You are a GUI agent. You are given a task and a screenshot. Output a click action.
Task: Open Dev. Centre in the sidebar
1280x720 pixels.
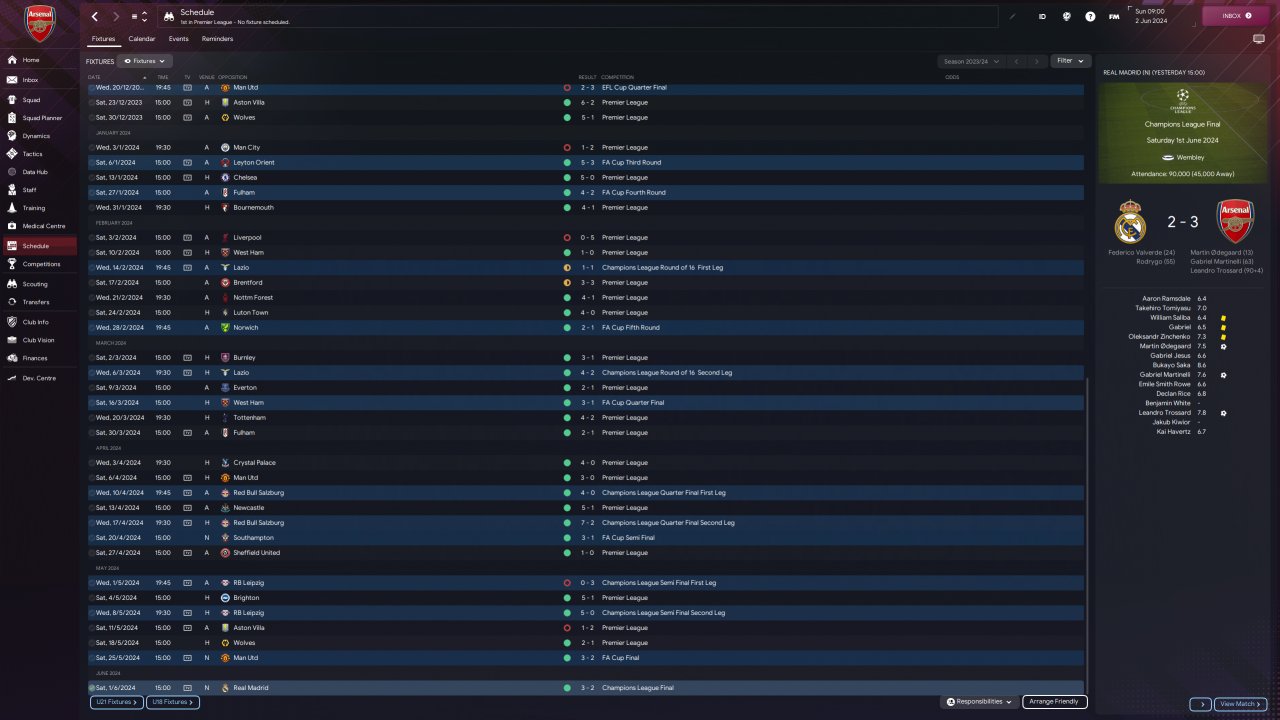click(x=39, y=378)
